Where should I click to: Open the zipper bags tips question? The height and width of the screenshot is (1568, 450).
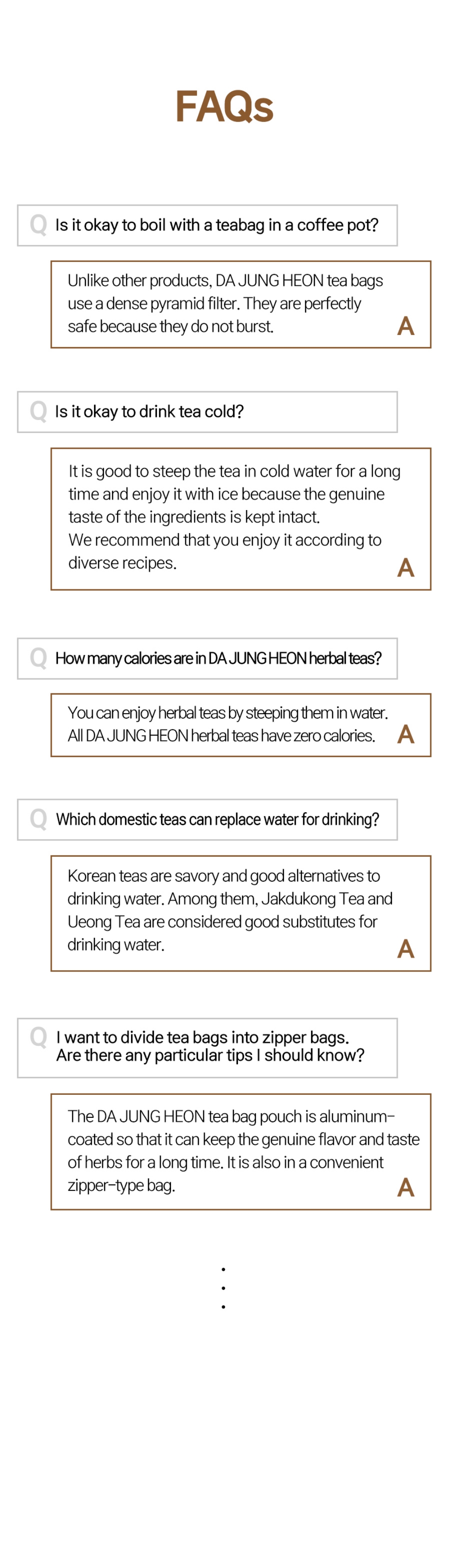click(x=207, y=1048)
